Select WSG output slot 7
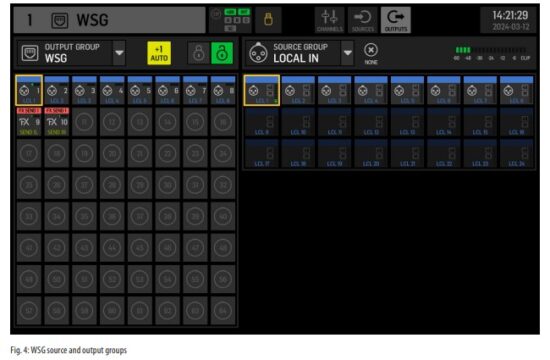 click(x=195, y=90)
